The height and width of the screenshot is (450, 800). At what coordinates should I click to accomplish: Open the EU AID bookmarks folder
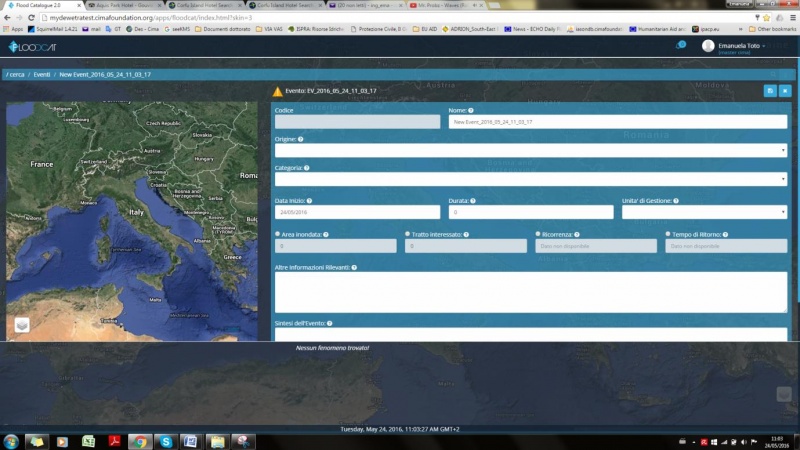point(424,29)
